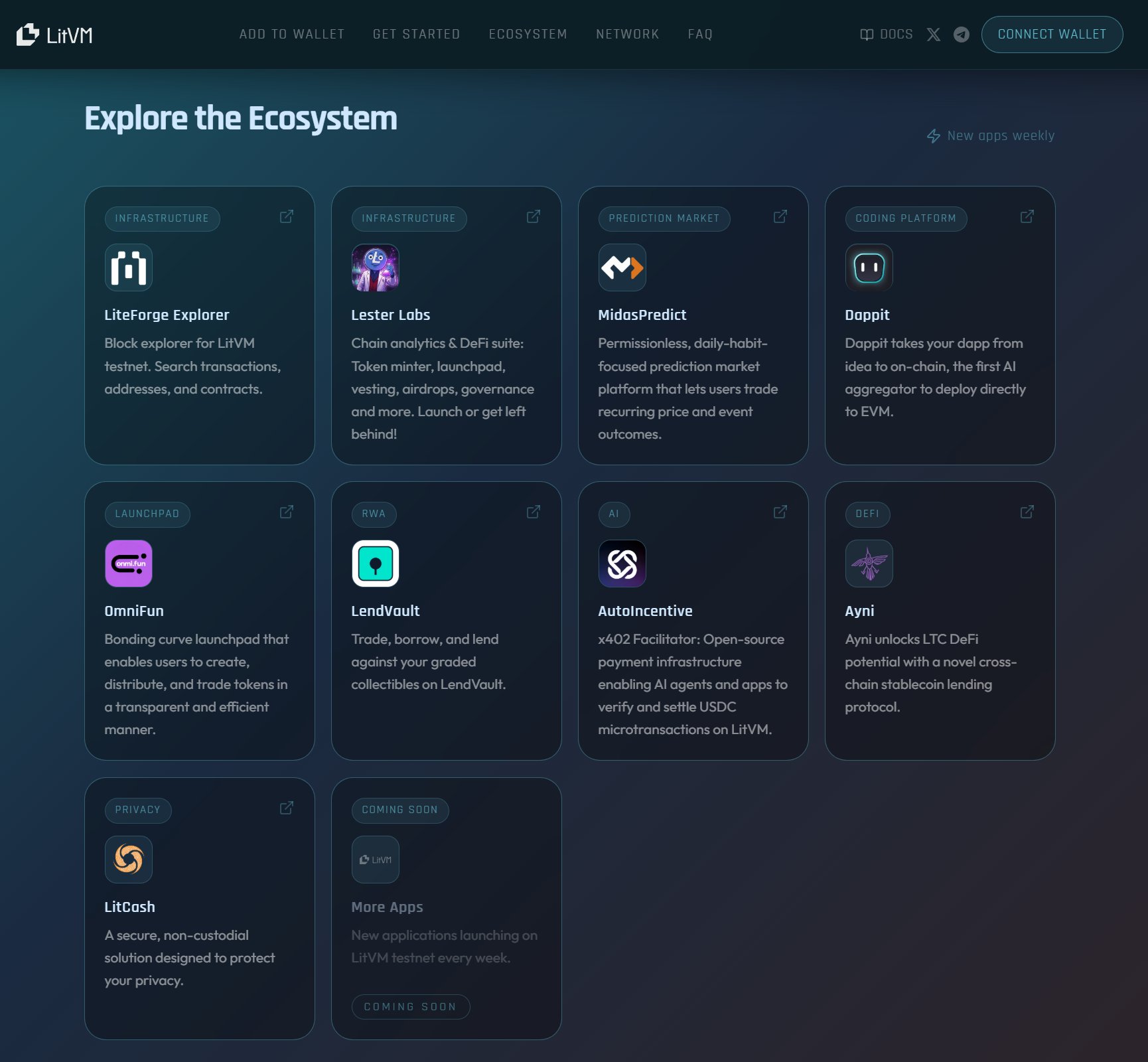Click the lightning bolt icon beside New apps weekly
This screenshot has width=1148, height=1062.
(934, 136)
